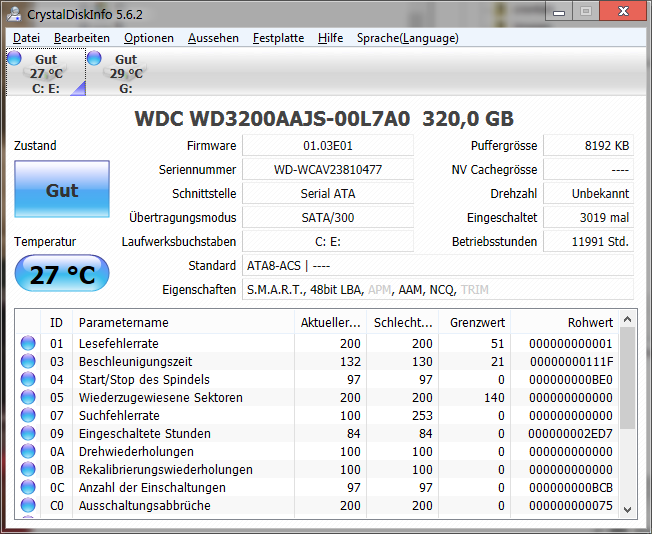
Task: Switch to the G: disk tab
Action: pos(126,72)
